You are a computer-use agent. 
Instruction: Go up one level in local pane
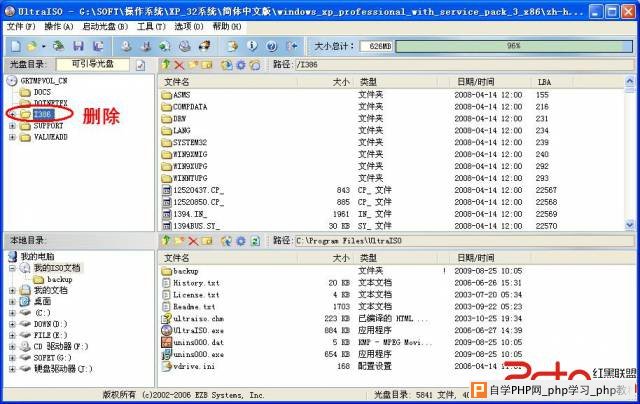(x=166, y=241)
